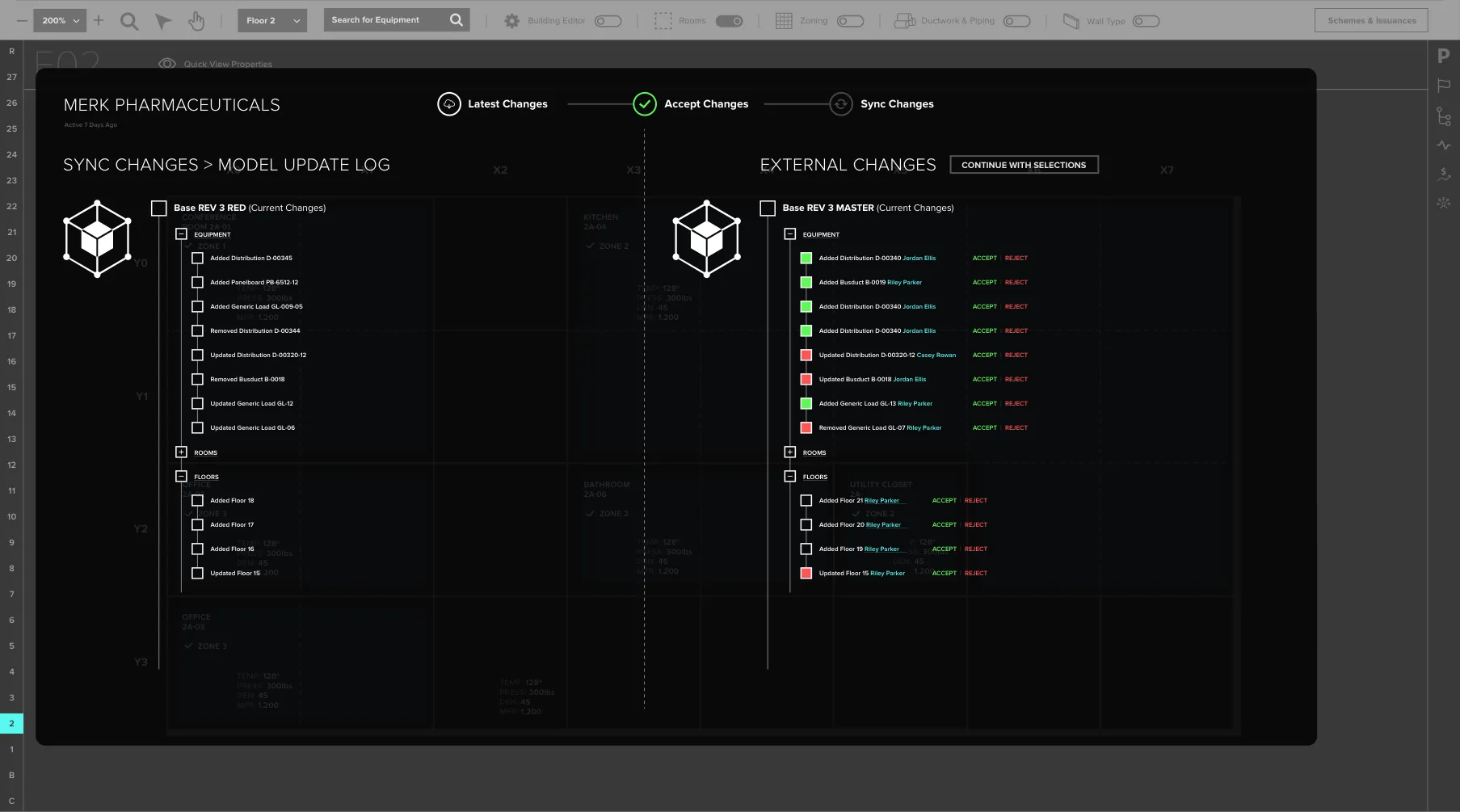
Task: Open the P icon in right sidebar
Action: (x=1444, y=56)
